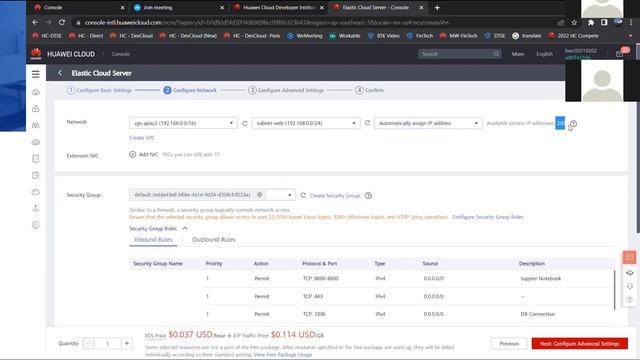Viewport: 640px width, 360px height.
Task: Open the browser new tab plus button
Action: point(437,7)
